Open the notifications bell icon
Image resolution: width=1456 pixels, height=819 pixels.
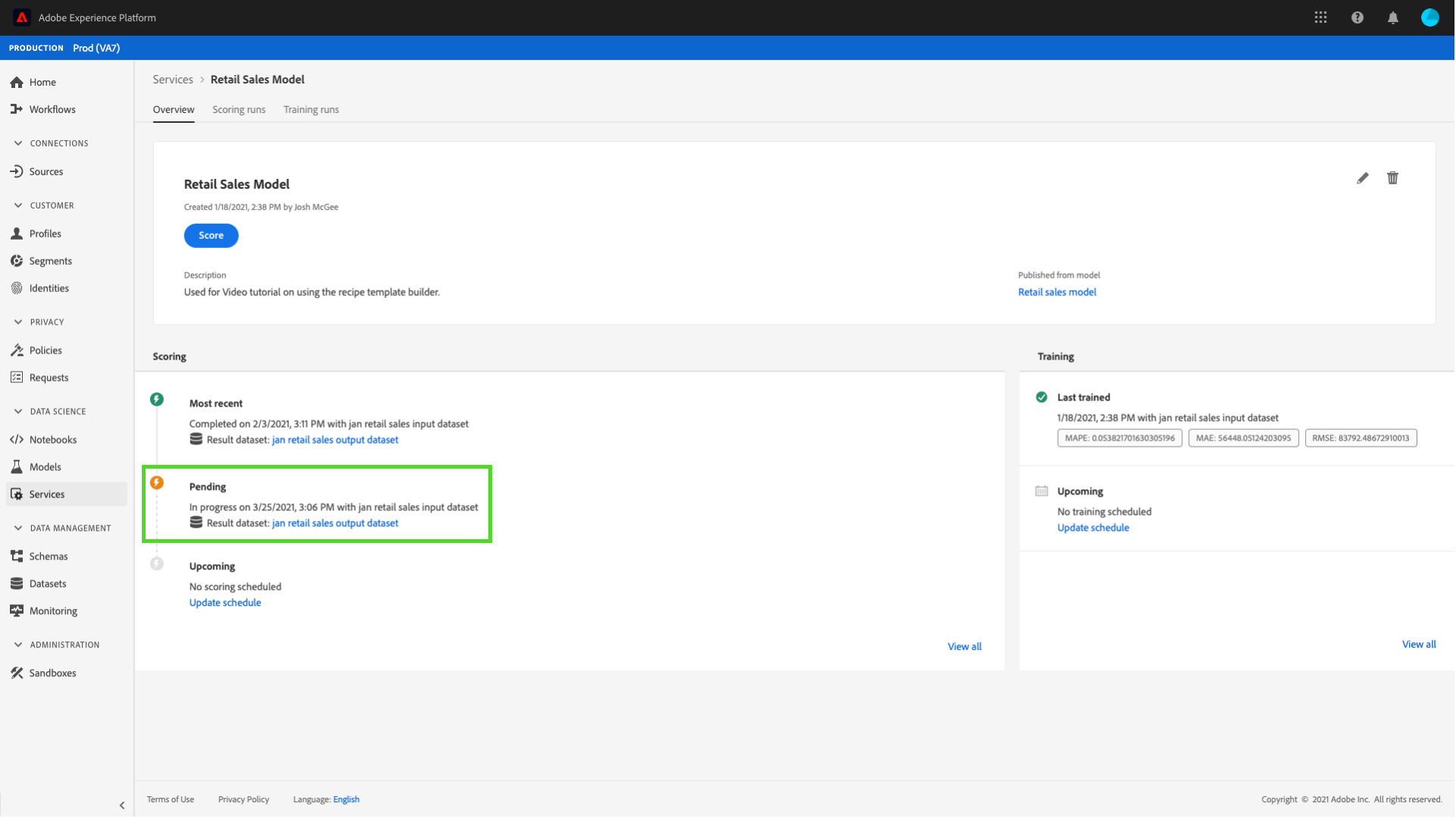pos(1392,17)
